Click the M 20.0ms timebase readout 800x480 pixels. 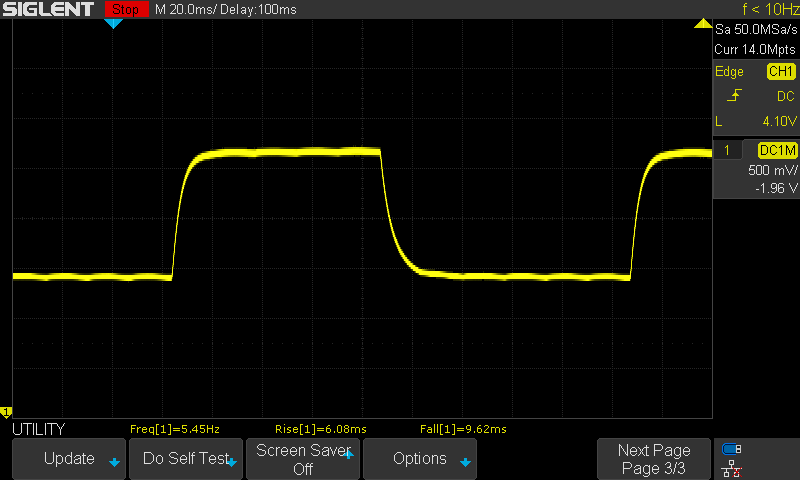click(186, 9)
